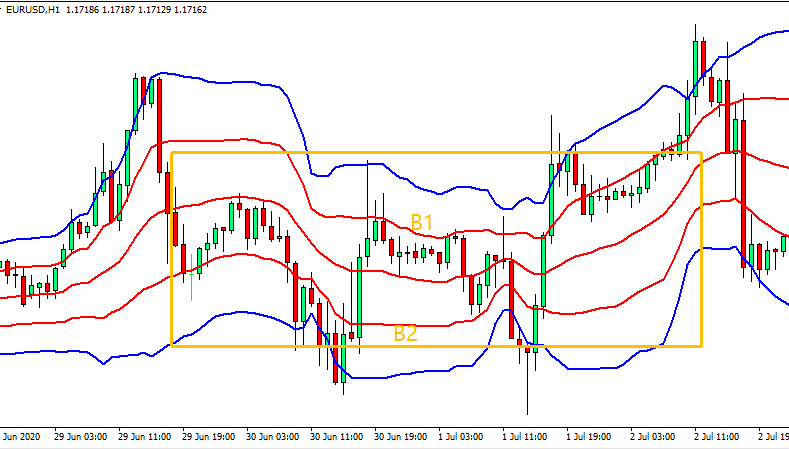The width and height of the screenshot is (789, 449).
Task: Select the "30 Jun 03:00" time axis label
Action: [x=272, y=437]
